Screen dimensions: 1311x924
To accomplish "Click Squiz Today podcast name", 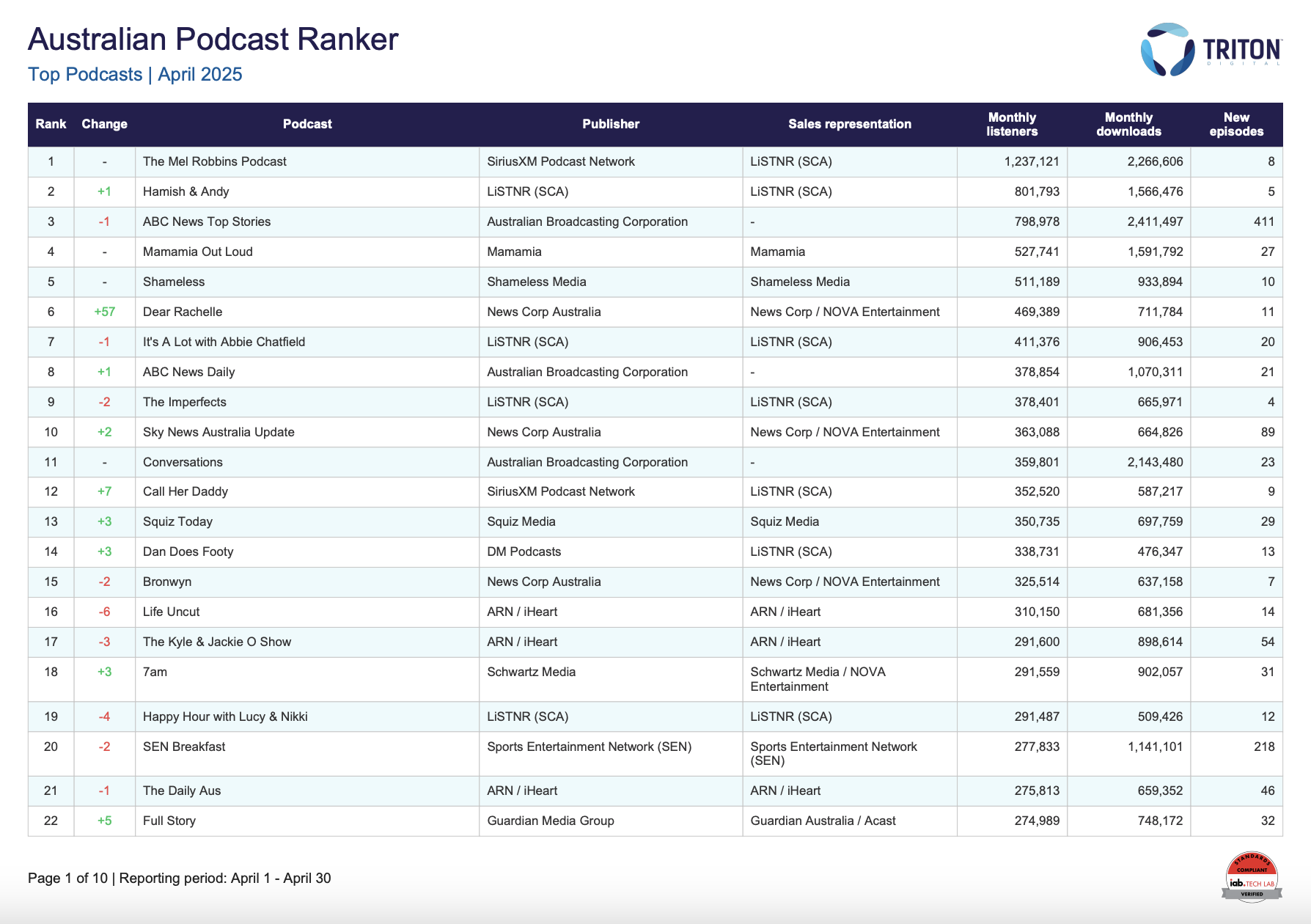I will click(177, 521).
